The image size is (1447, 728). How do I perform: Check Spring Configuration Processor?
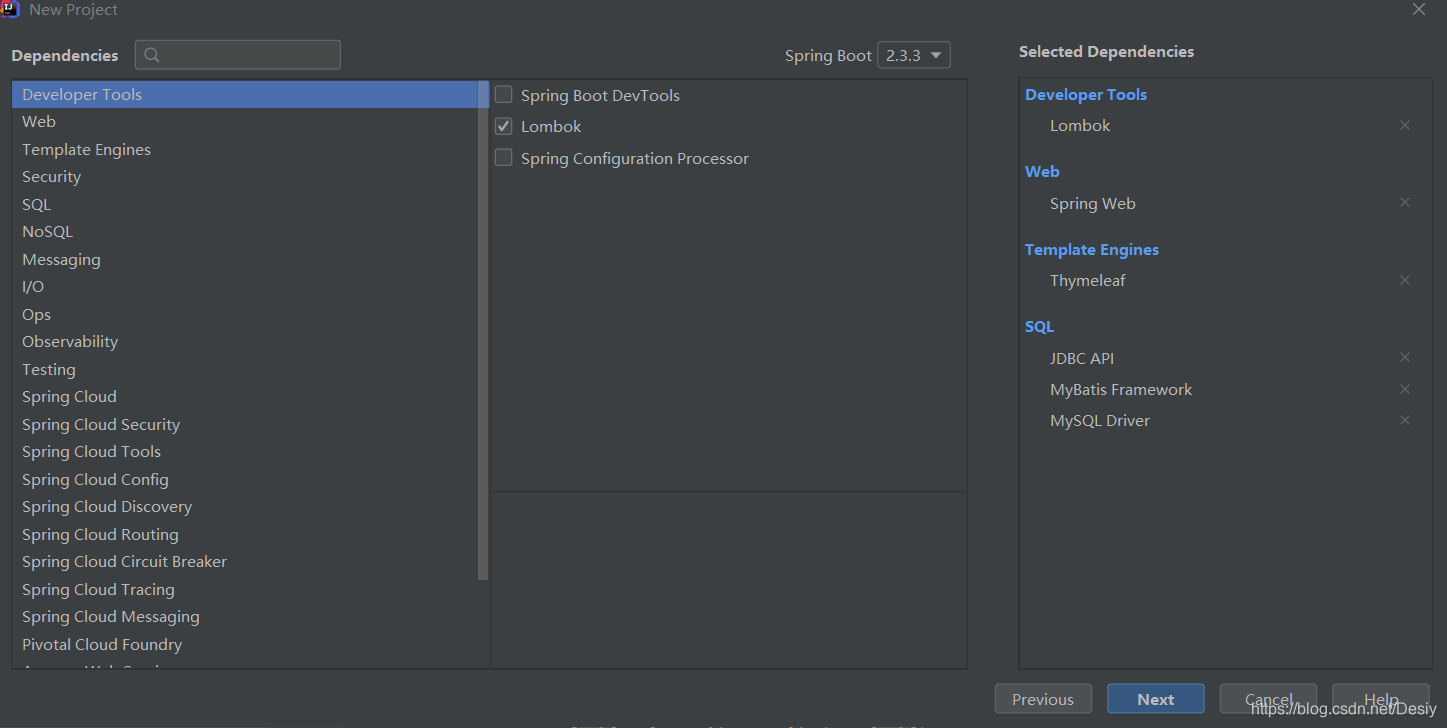tap(504, 158)
